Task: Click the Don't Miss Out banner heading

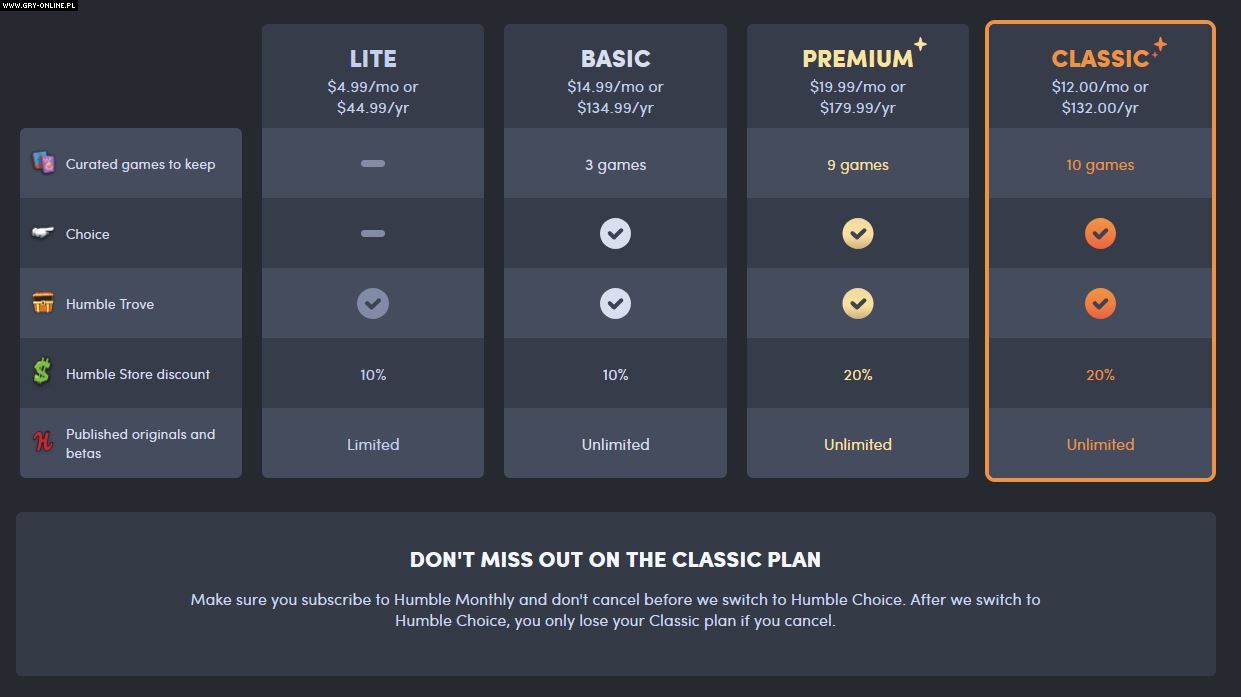Action: click(x=615, y=560)
